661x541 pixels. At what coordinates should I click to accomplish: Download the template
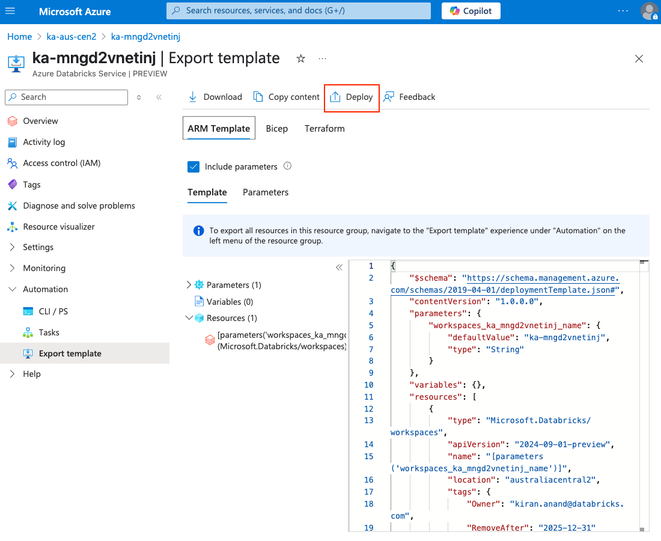215,97
